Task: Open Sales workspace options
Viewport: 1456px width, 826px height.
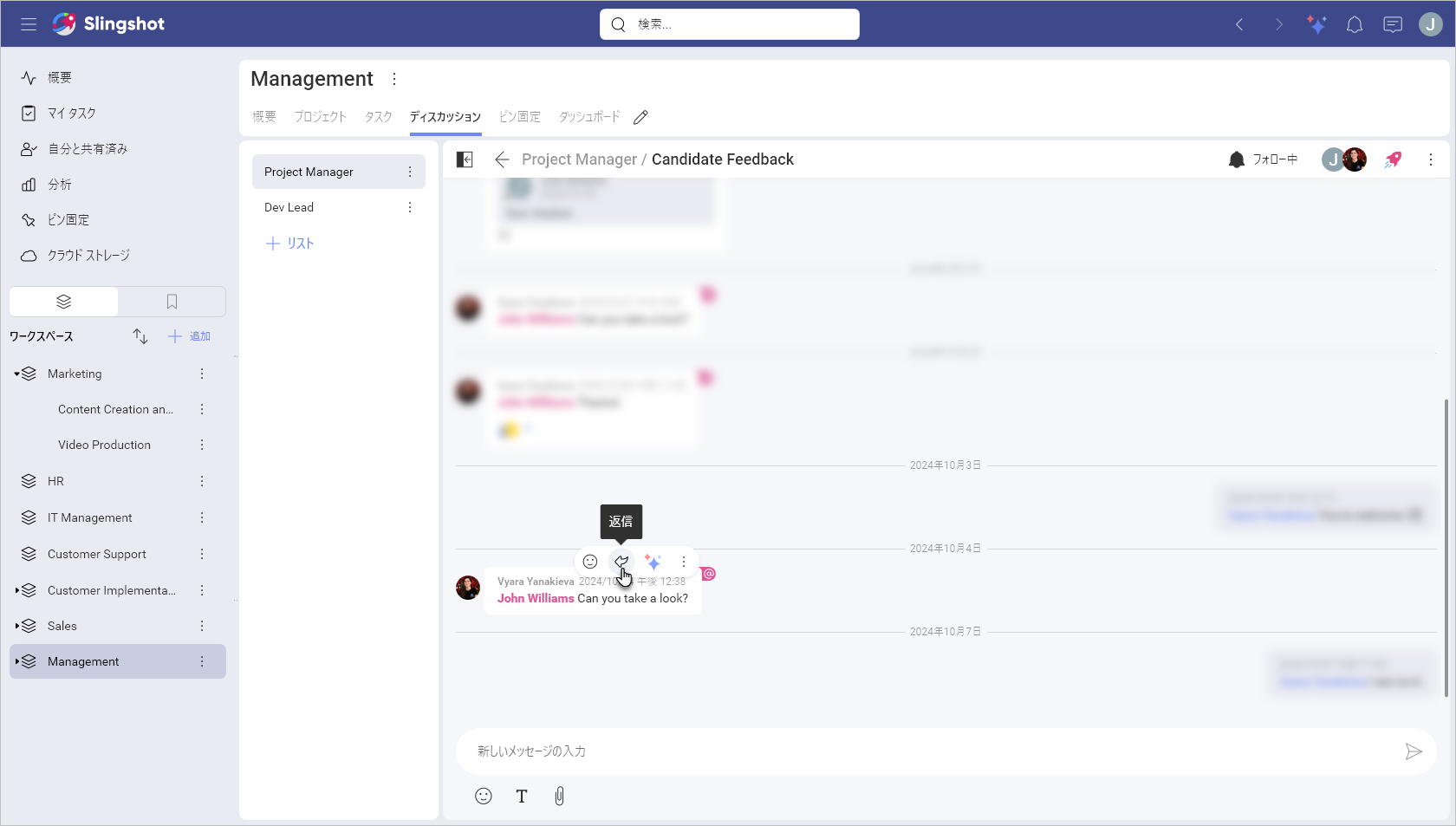Action: [202, 626]
